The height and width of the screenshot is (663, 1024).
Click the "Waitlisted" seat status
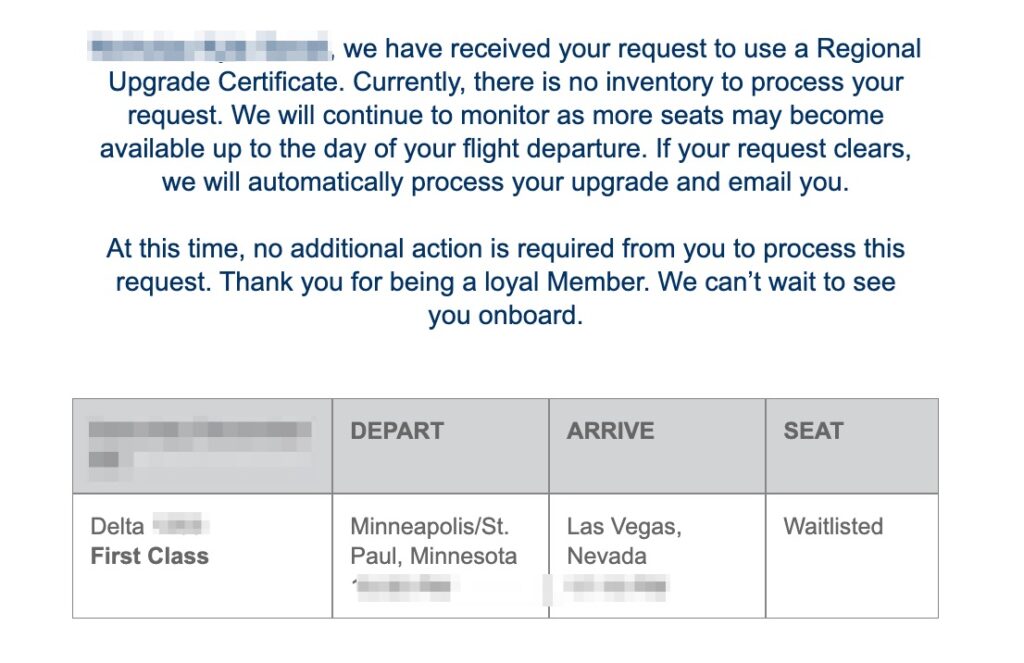coord(833,526)
